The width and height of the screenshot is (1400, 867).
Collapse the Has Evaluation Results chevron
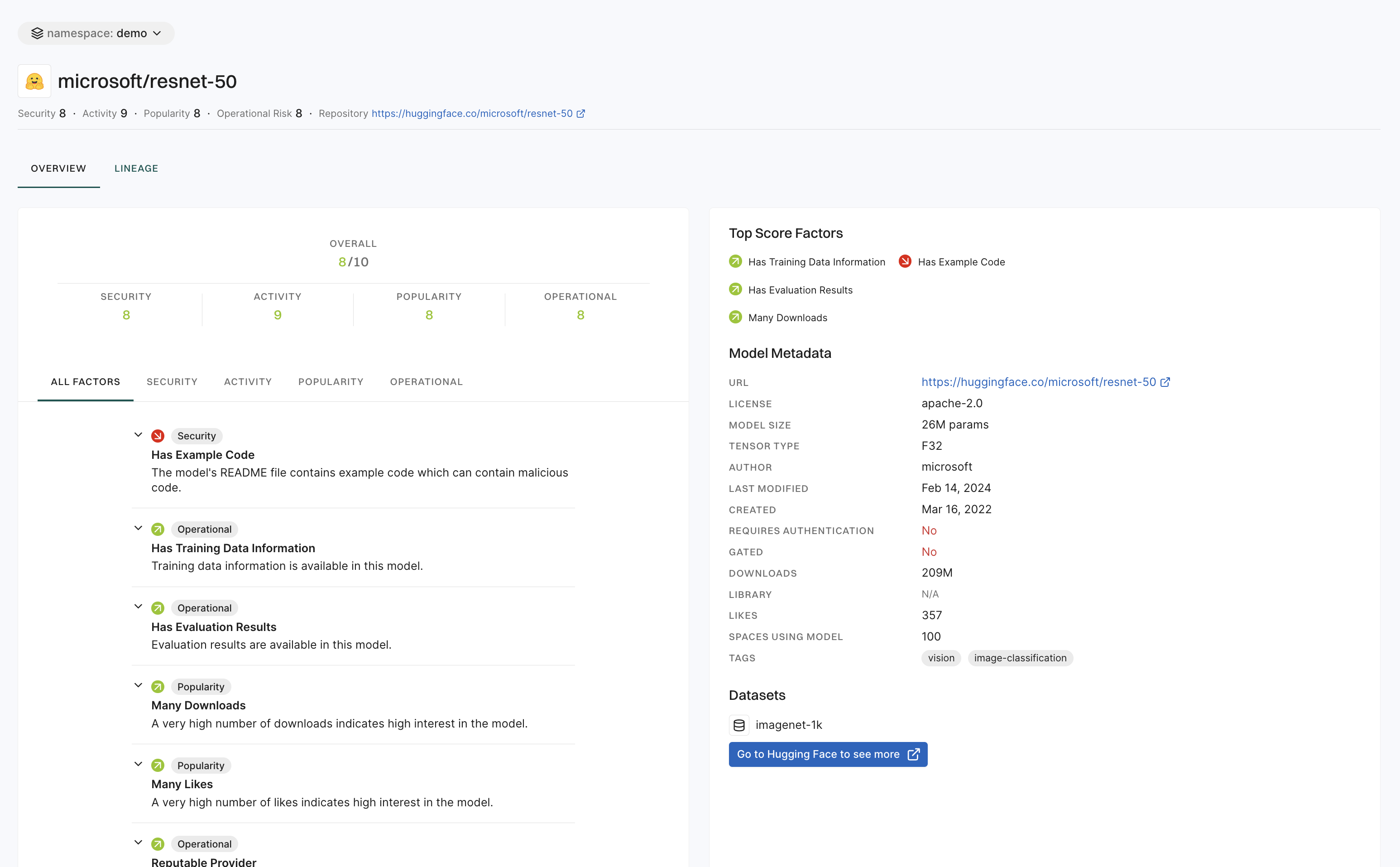point(138,607)
